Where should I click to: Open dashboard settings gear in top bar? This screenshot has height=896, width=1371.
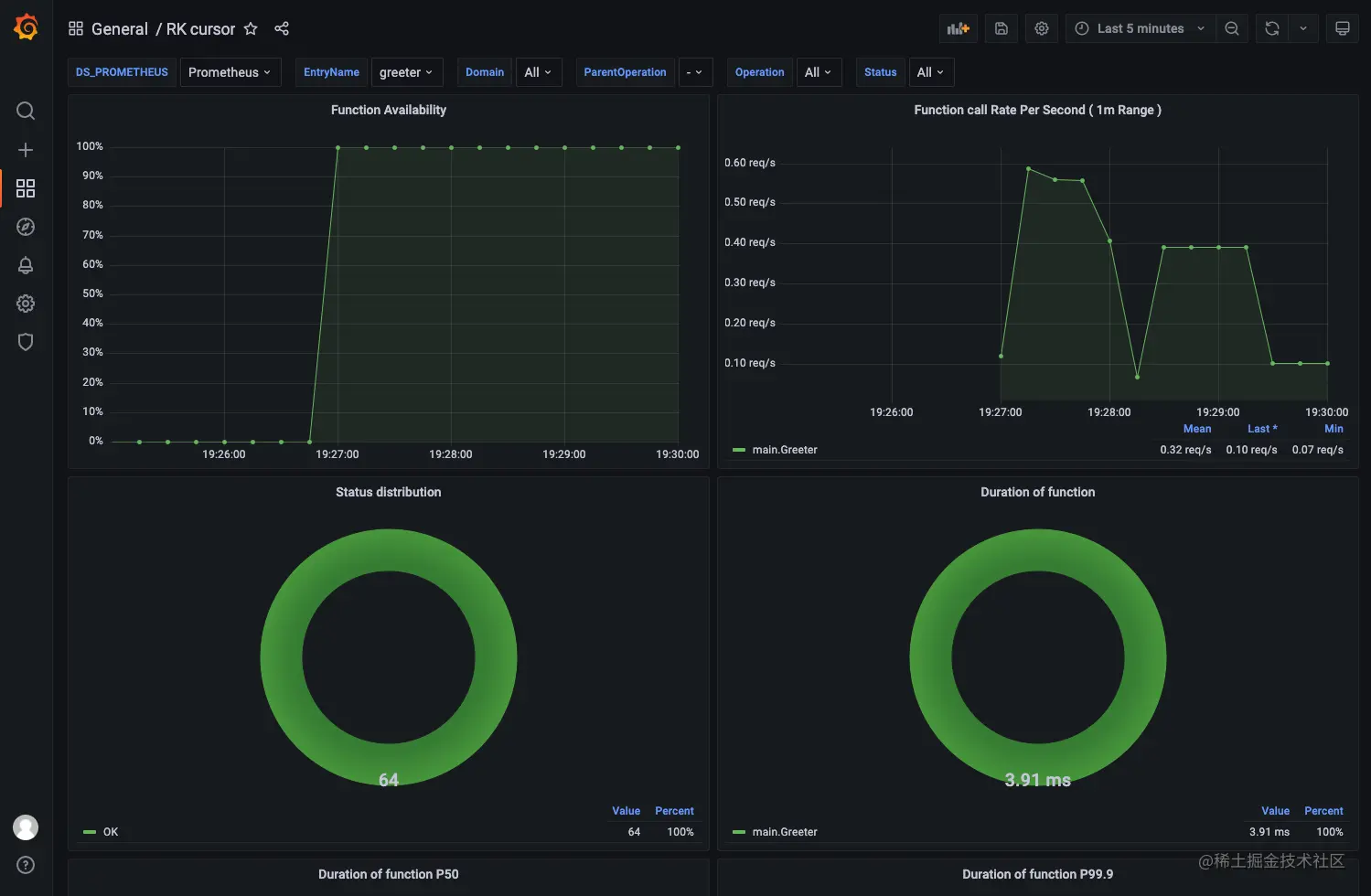tap(1042, 28)
